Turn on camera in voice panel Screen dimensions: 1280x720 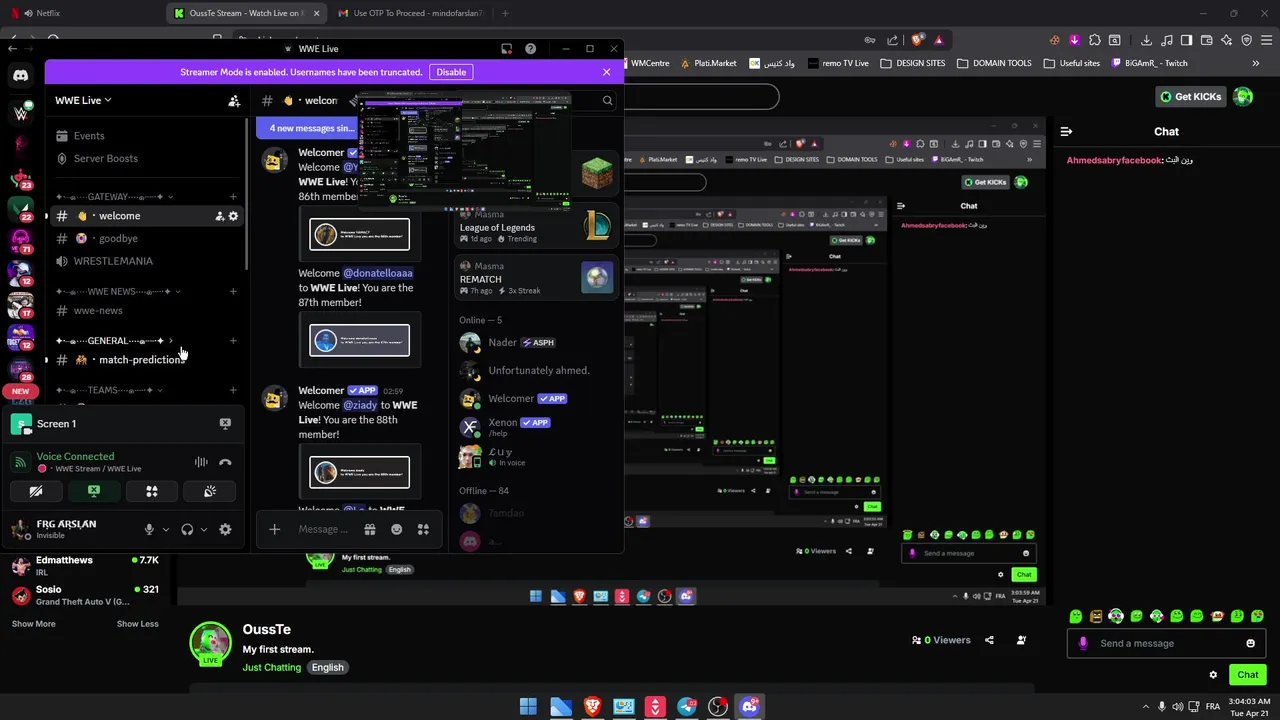pyautogui.click(x=36, y=491)
